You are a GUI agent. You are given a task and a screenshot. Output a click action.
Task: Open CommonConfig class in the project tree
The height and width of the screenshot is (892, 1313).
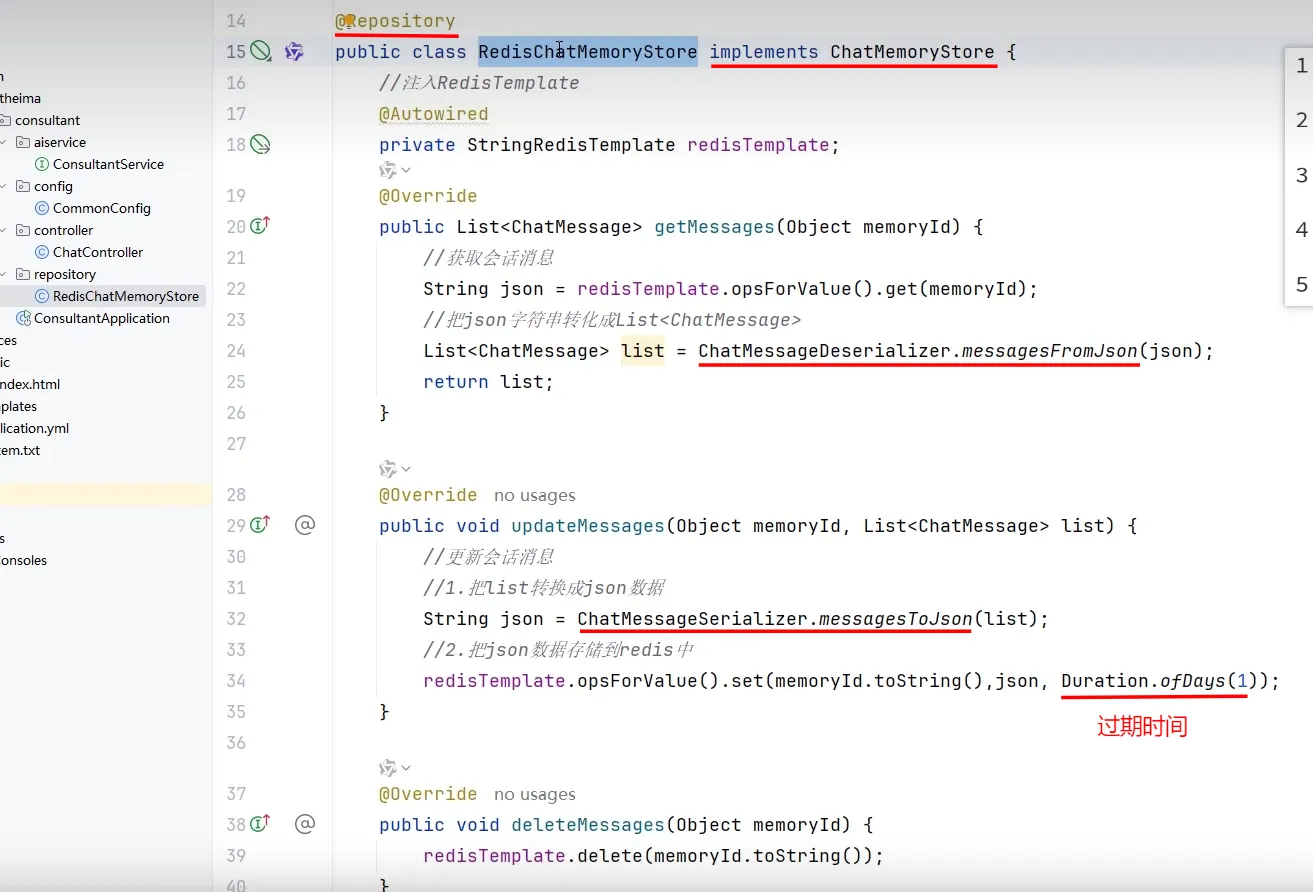tap(101, 208)
